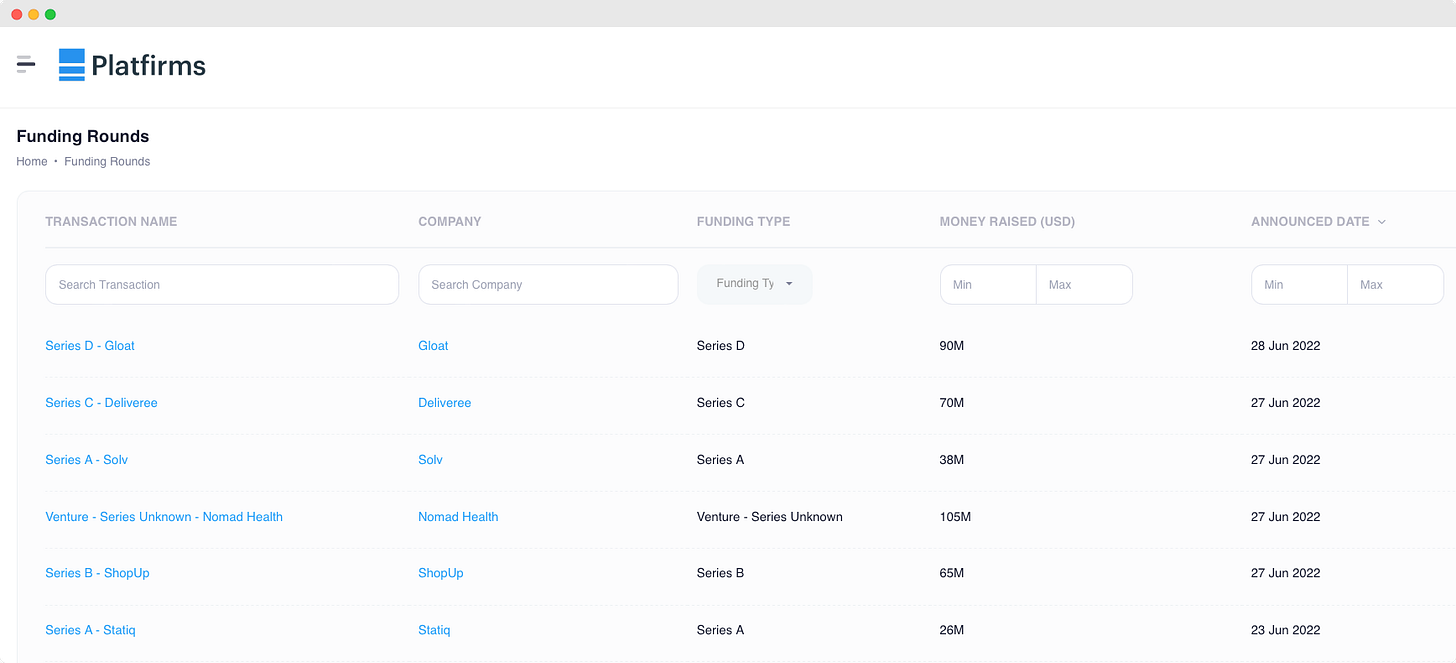This screenshot has width=1456, height=663.
Task: Select the 38M money raised cell
Action: (x=952, y=460)
